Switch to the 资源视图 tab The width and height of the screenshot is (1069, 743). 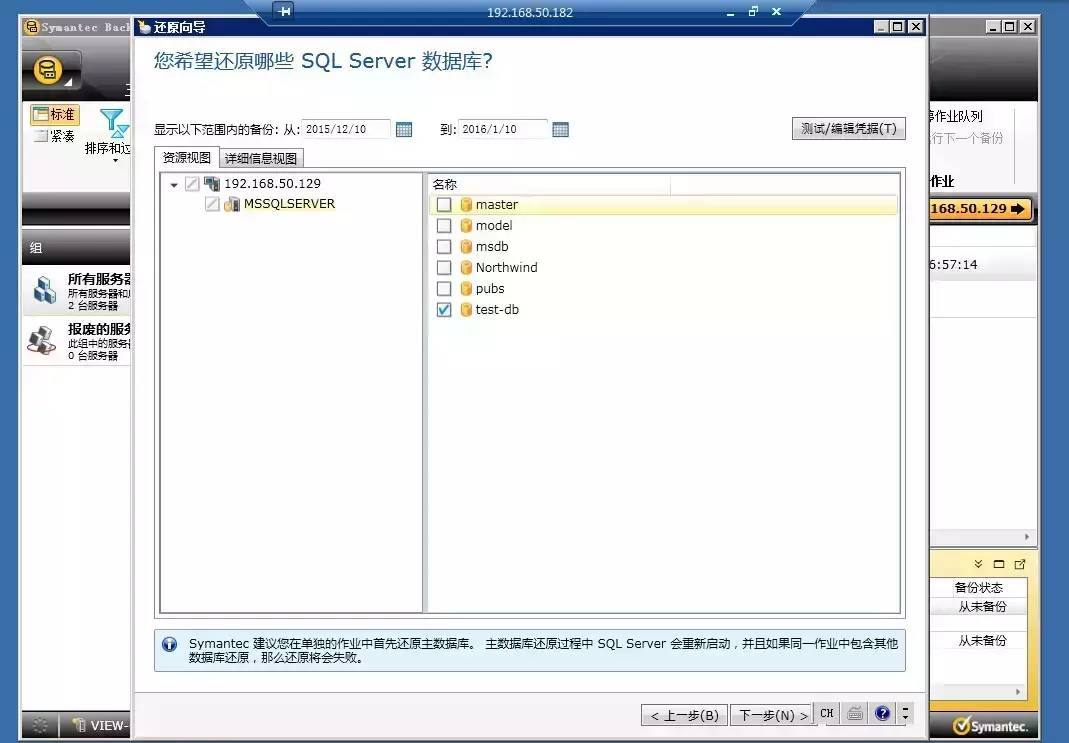point(187,157)
